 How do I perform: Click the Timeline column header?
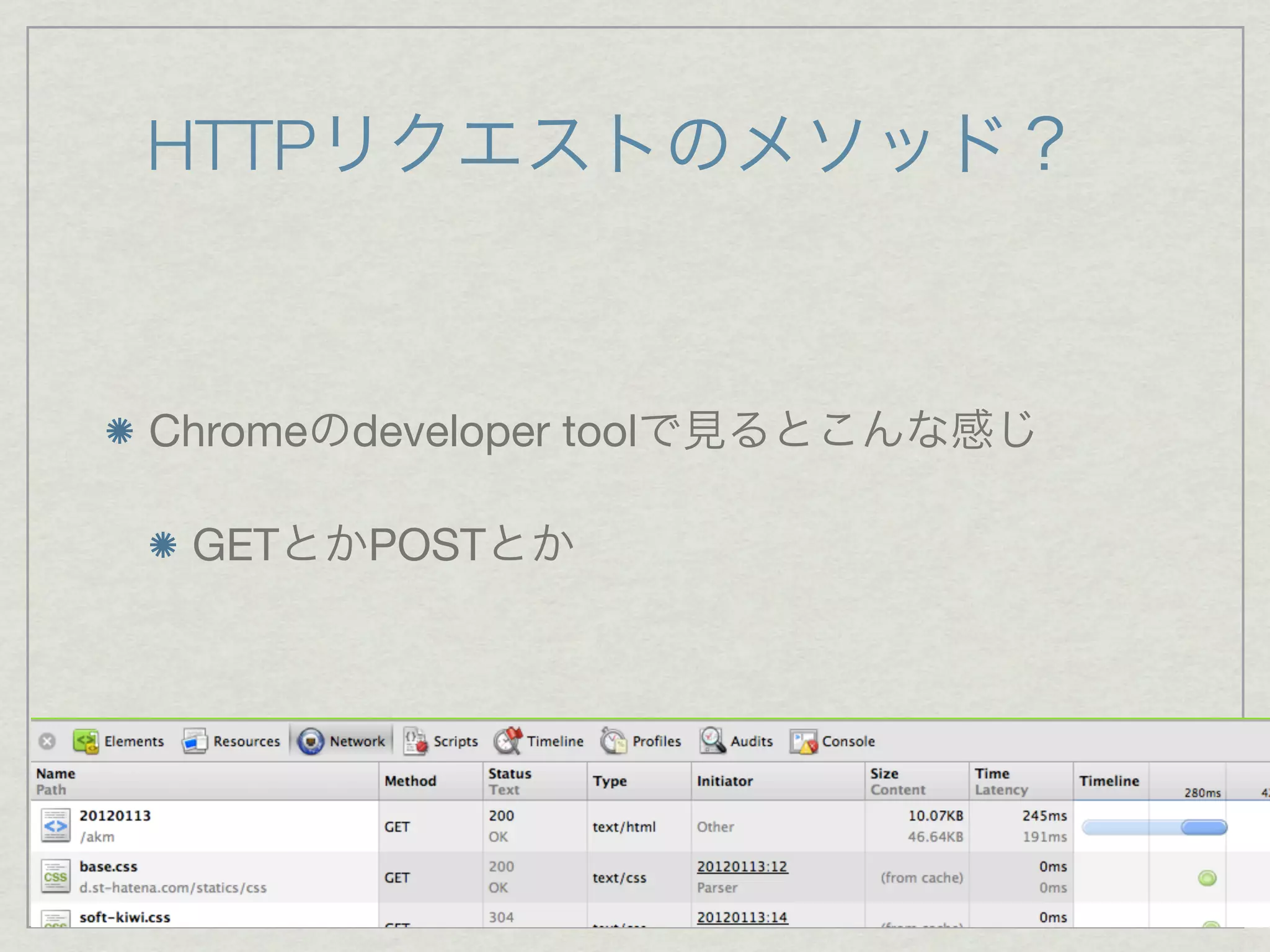click(1109, 781)
